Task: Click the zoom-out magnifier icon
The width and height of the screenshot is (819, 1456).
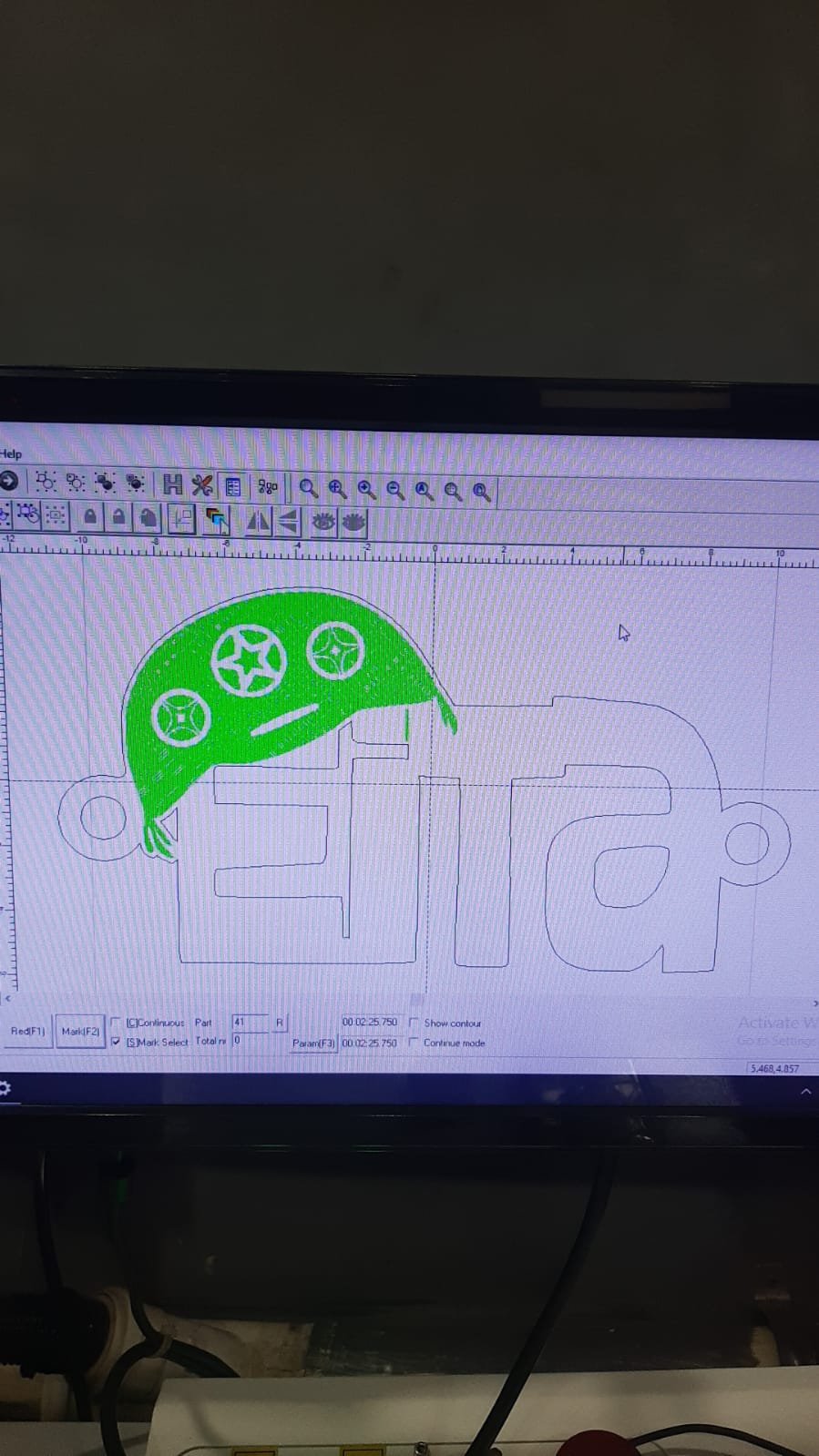Action: click(x=395, y=490)
